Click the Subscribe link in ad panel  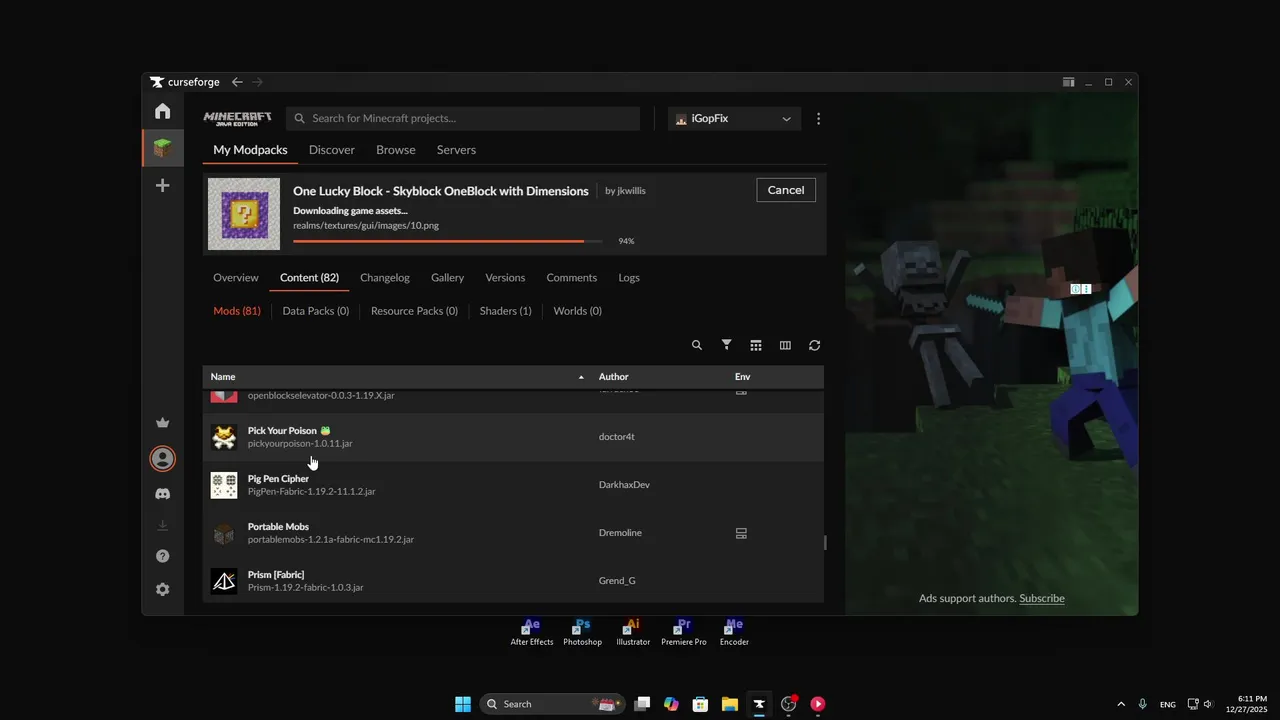1042,598
